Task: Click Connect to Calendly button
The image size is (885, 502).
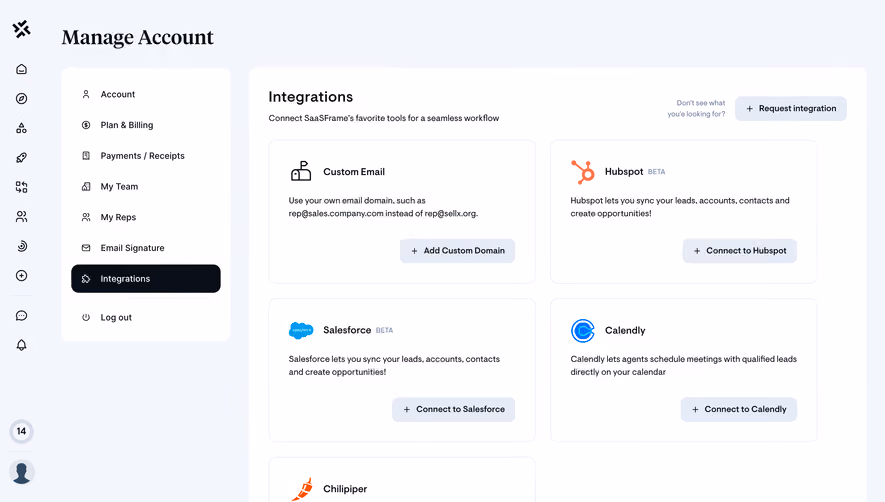Action: click(738, 409)
